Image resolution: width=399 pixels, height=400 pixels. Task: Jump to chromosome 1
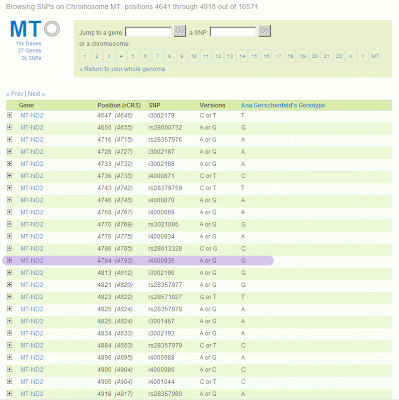point(85,56)
